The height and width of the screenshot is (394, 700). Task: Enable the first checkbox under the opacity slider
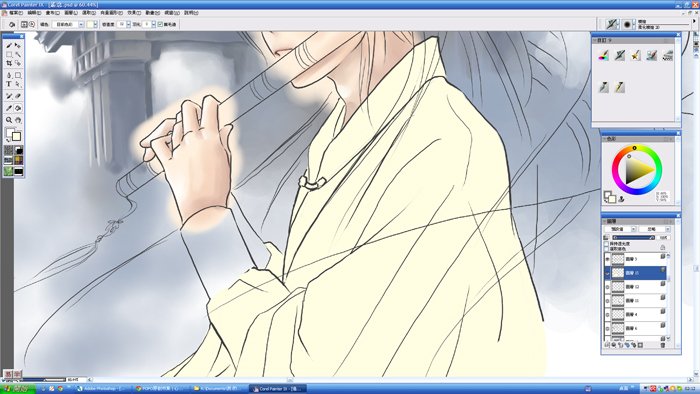606,244
